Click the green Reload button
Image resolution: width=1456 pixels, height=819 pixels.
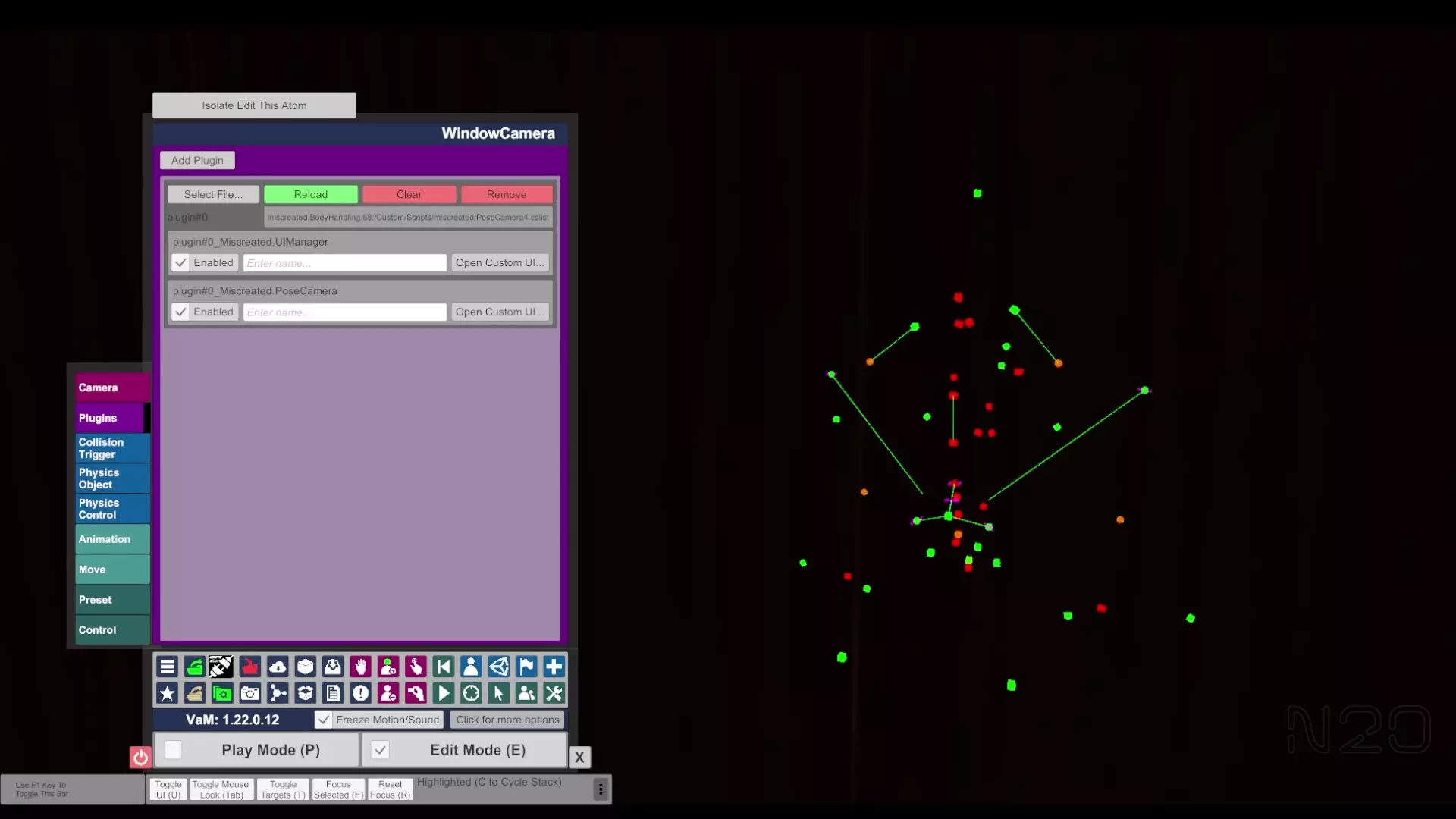point(311,195)
